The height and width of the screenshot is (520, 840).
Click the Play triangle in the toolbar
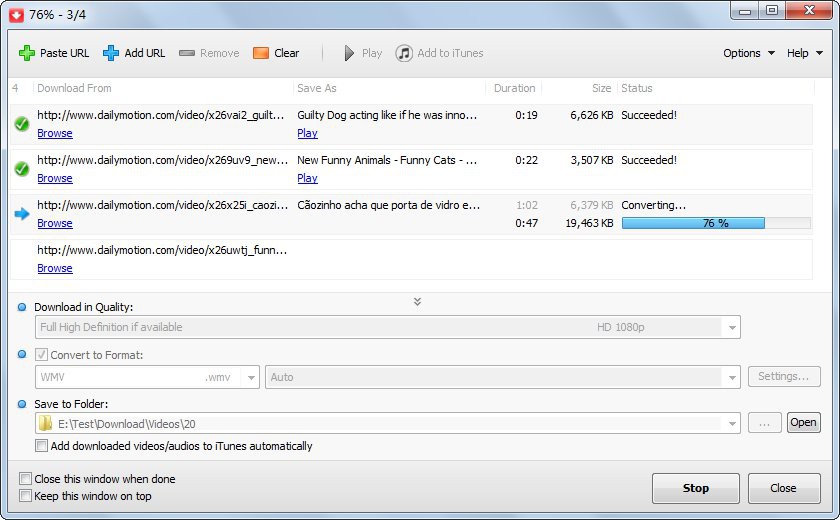[349, 53]
